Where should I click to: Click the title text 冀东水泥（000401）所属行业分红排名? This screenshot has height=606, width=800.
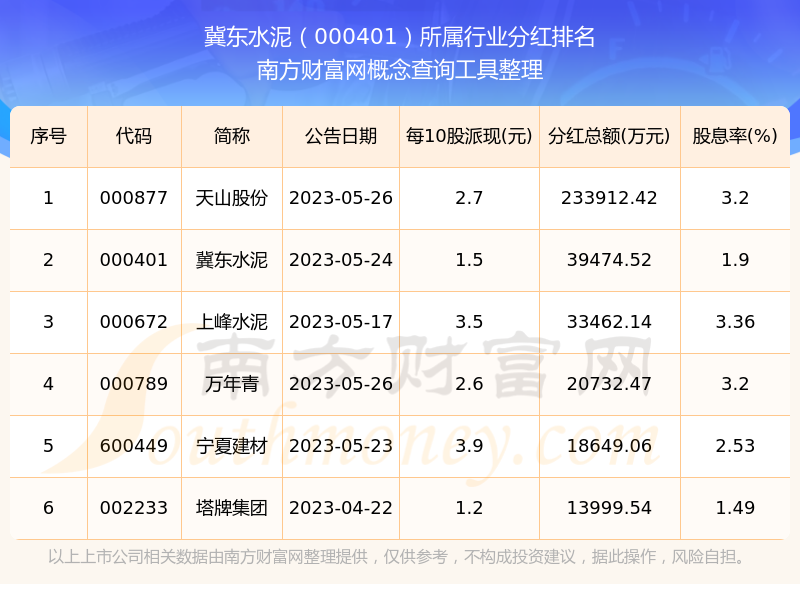click(399, 37)
